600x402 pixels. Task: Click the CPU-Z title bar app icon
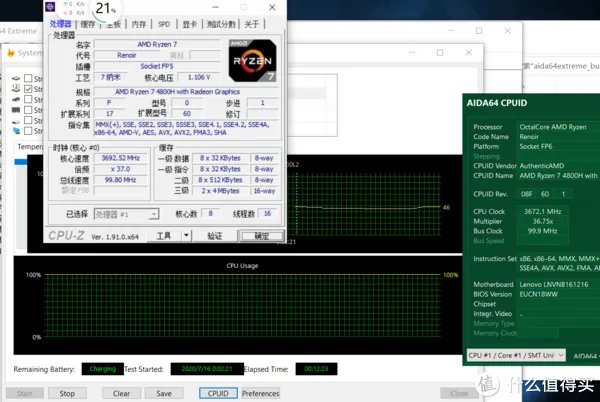click(52, 8)
